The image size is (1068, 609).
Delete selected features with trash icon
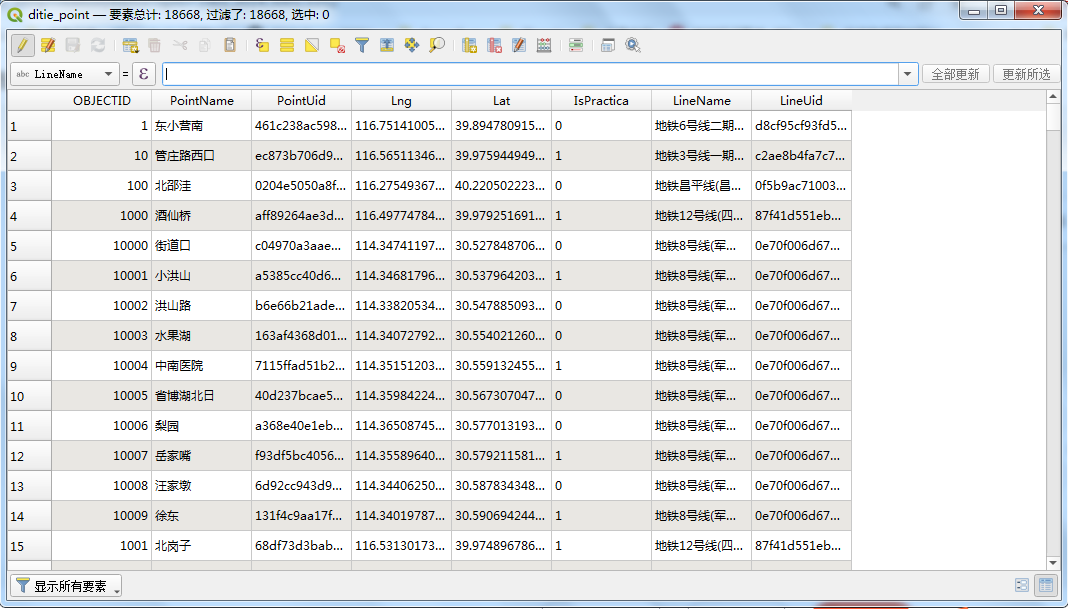[x=155, y=45]
